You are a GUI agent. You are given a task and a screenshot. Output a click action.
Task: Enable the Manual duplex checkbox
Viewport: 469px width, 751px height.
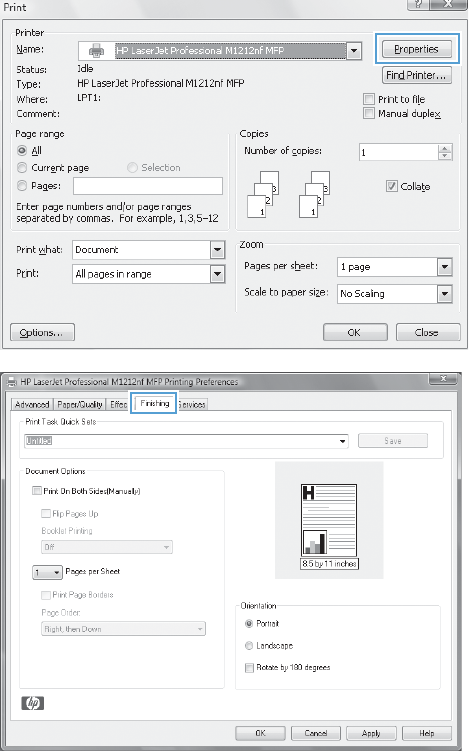(x=368, y=113)
